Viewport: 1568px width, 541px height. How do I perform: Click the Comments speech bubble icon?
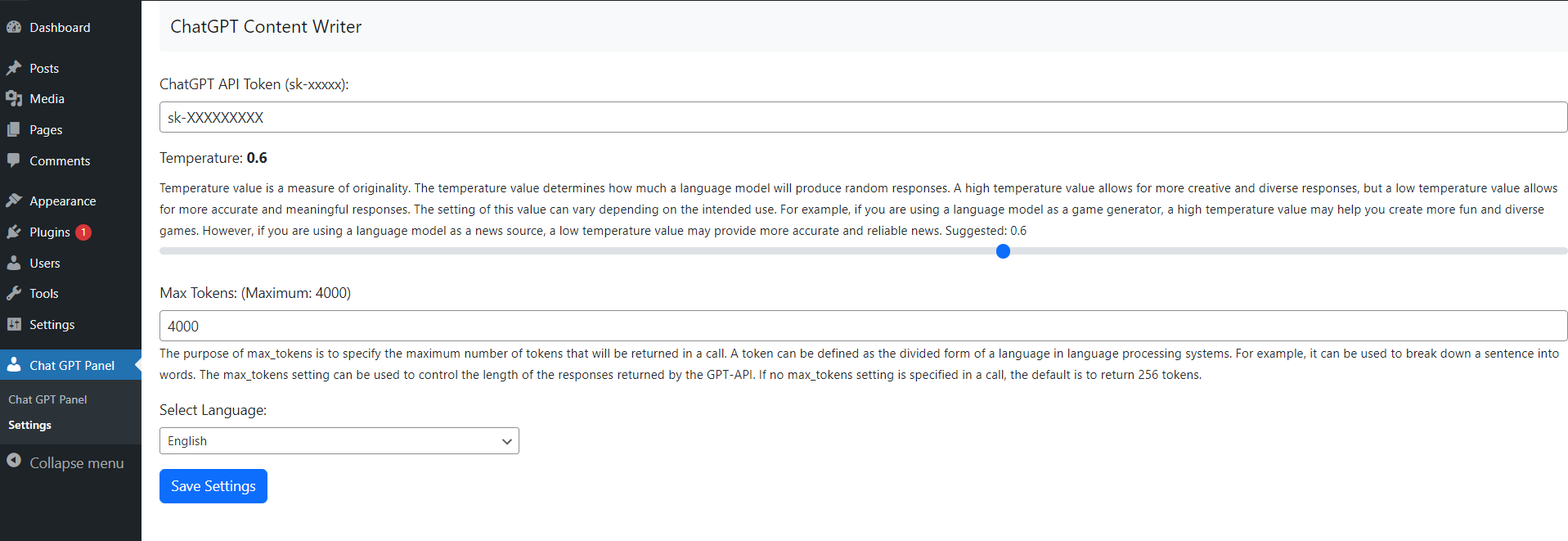click(13, 160)
